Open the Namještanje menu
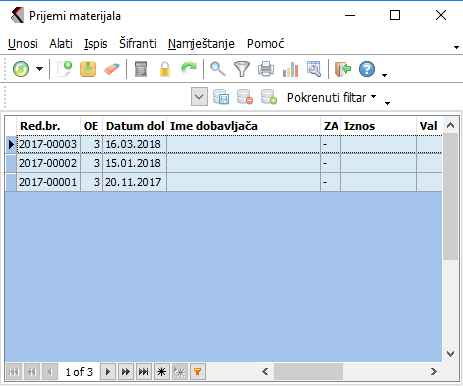 [201, 44]
